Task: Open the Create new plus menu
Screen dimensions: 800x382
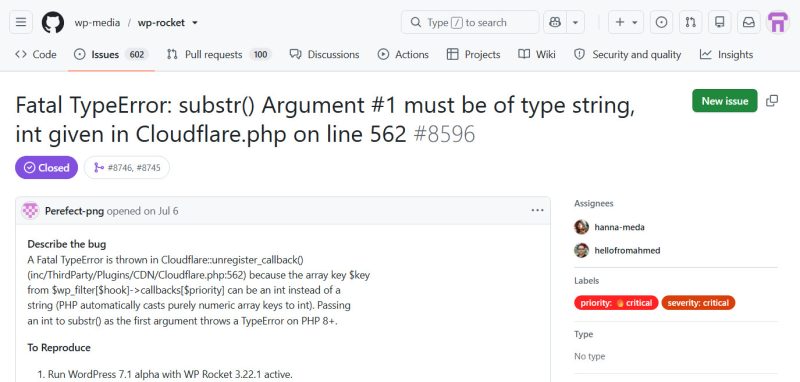Action: pyautogui.click(x=626, y=22)
